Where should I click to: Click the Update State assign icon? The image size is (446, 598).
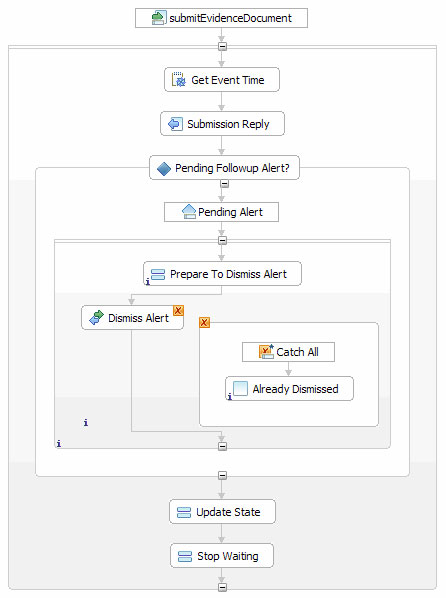tap(184, 512)
